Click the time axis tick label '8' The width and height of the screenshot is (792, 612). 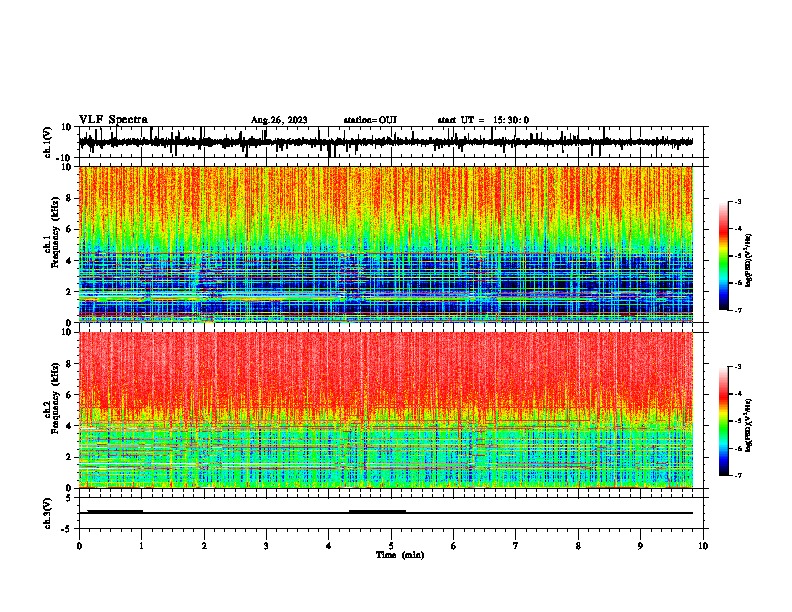tap(578, 546)
